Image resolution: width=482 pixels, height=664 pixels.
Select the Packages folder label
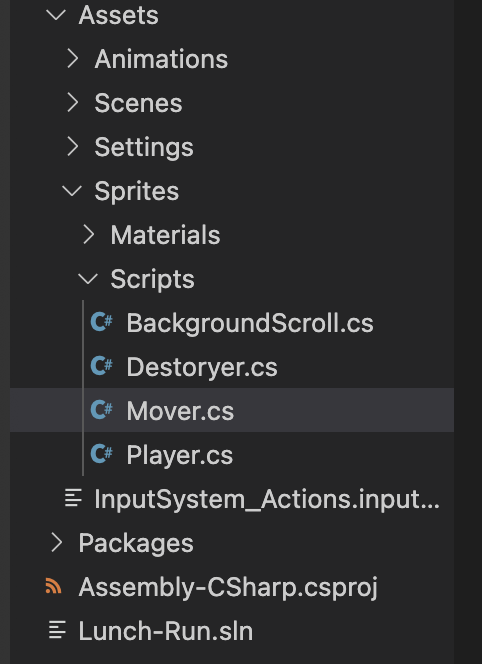coord(136,543)
